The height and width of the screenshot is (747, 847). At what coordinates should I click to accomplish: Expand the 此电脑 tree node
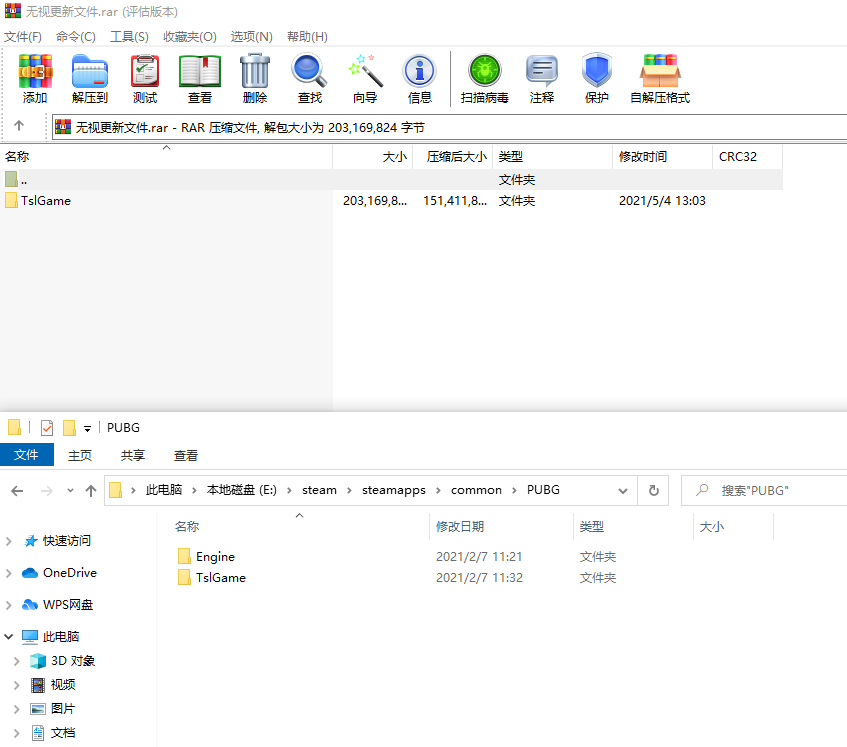tap(10, 637)
